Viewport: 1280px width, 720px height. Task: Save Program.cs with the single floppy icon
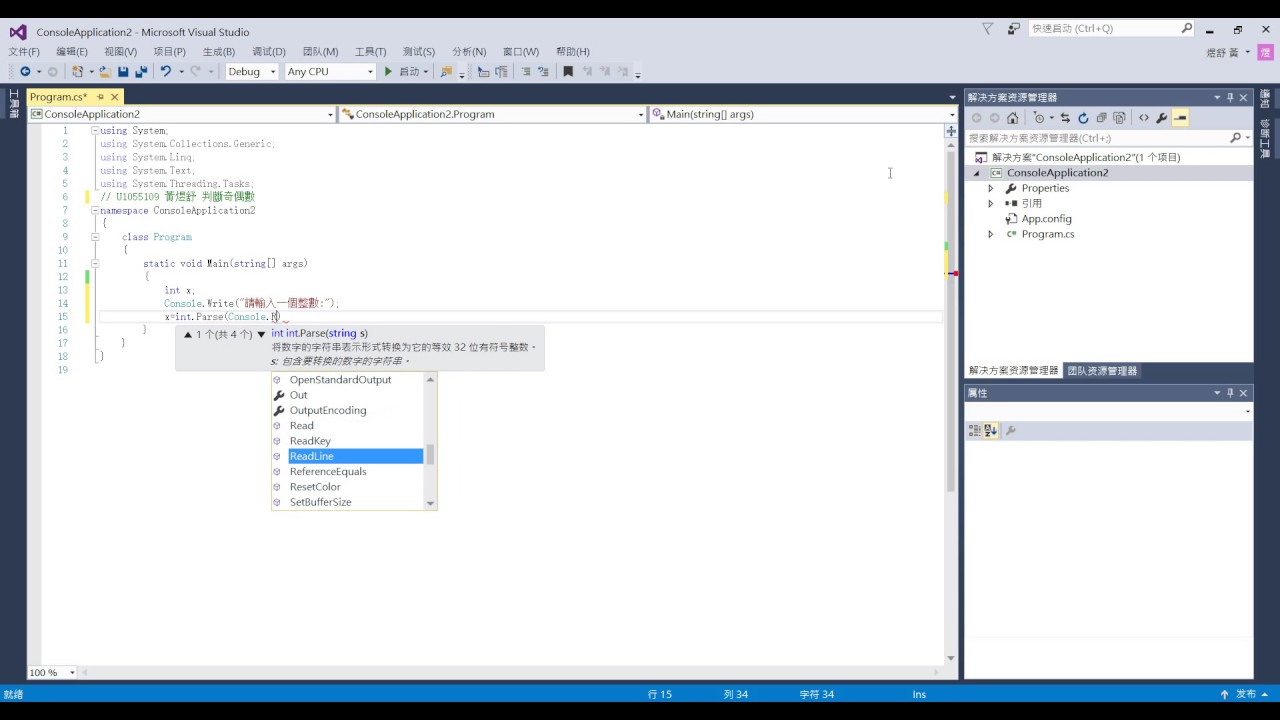pyautogui.click(x=123, y=72)
